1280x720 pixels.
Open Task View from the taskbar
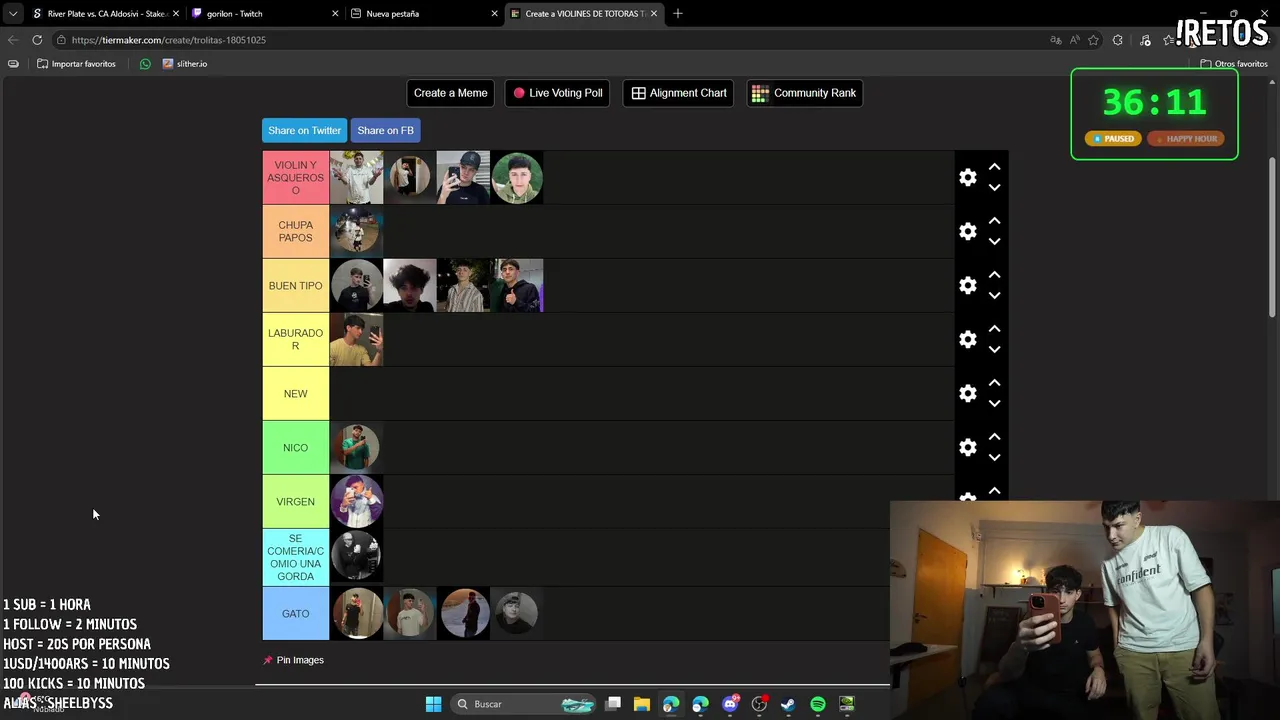613,704
